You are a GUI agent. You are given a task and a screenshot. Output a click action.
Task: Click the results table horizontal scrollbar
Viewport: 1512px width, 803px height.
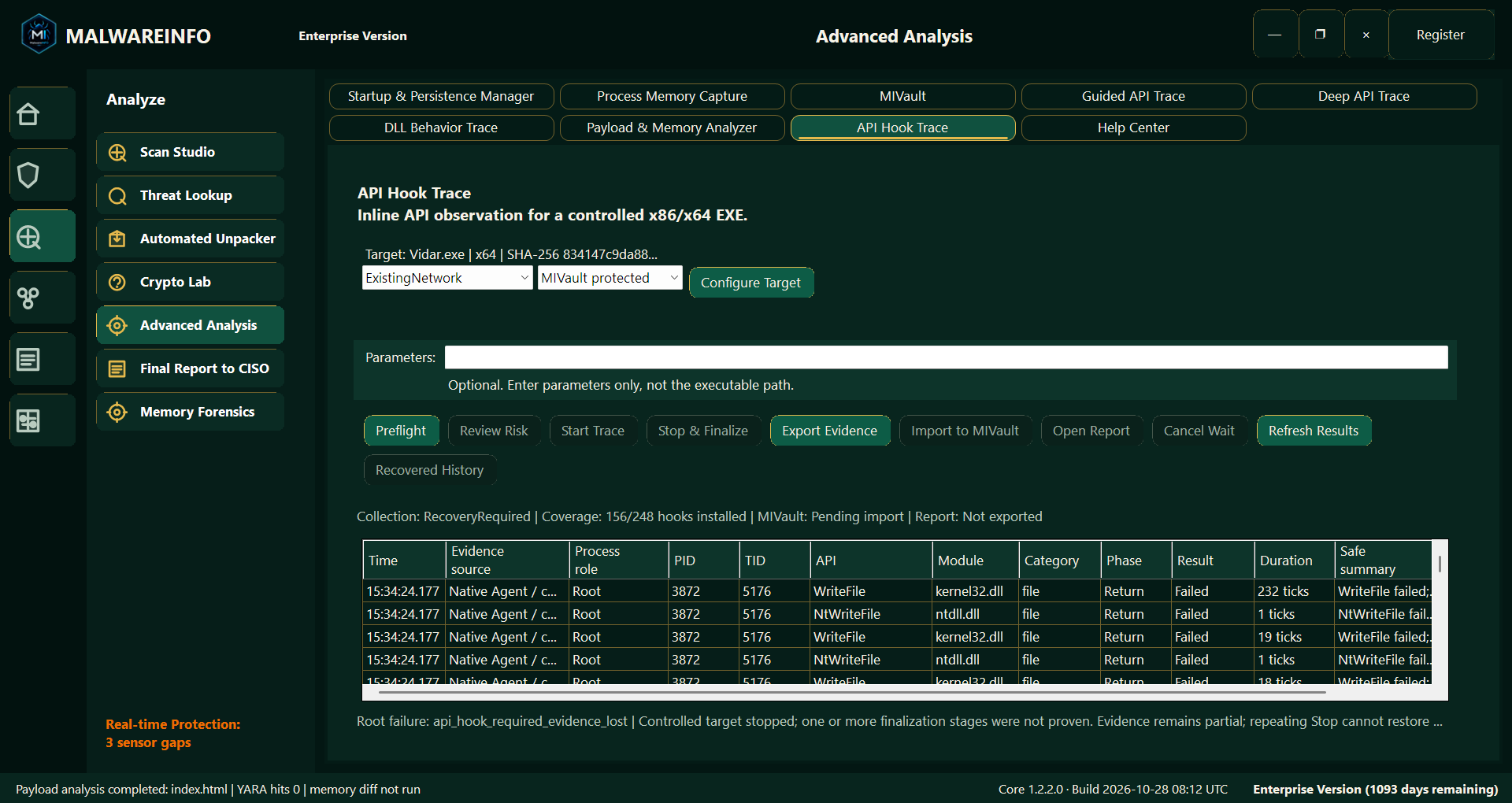click(852, 692)
